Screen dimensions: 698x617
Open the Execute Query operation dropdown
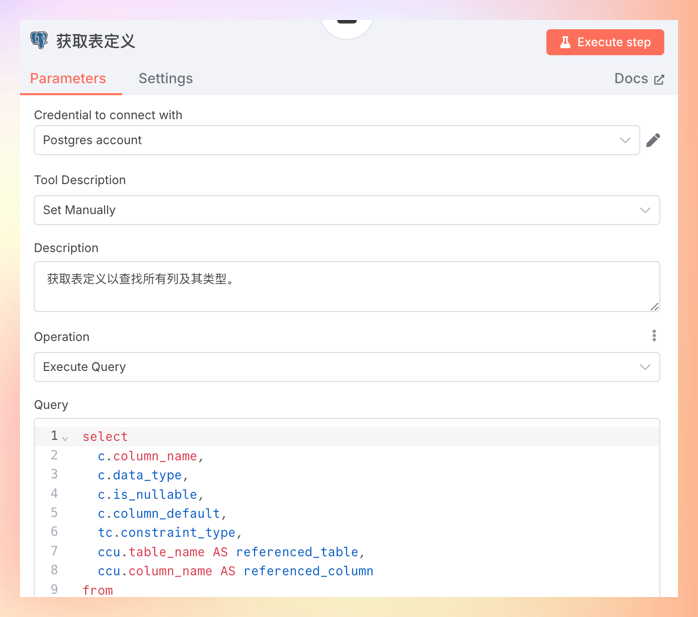(347, 367)
